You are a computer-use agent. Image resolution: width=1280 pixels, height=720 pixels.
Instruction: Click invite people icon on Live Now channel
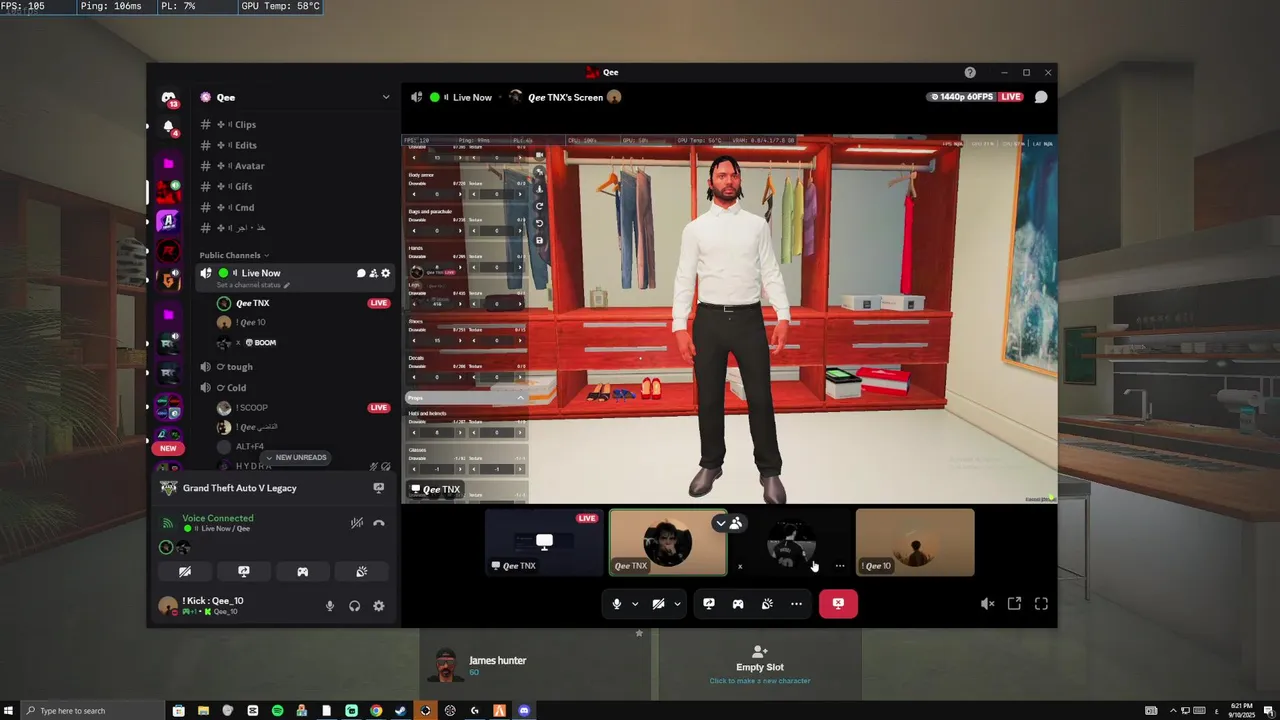tap(373, 273)
